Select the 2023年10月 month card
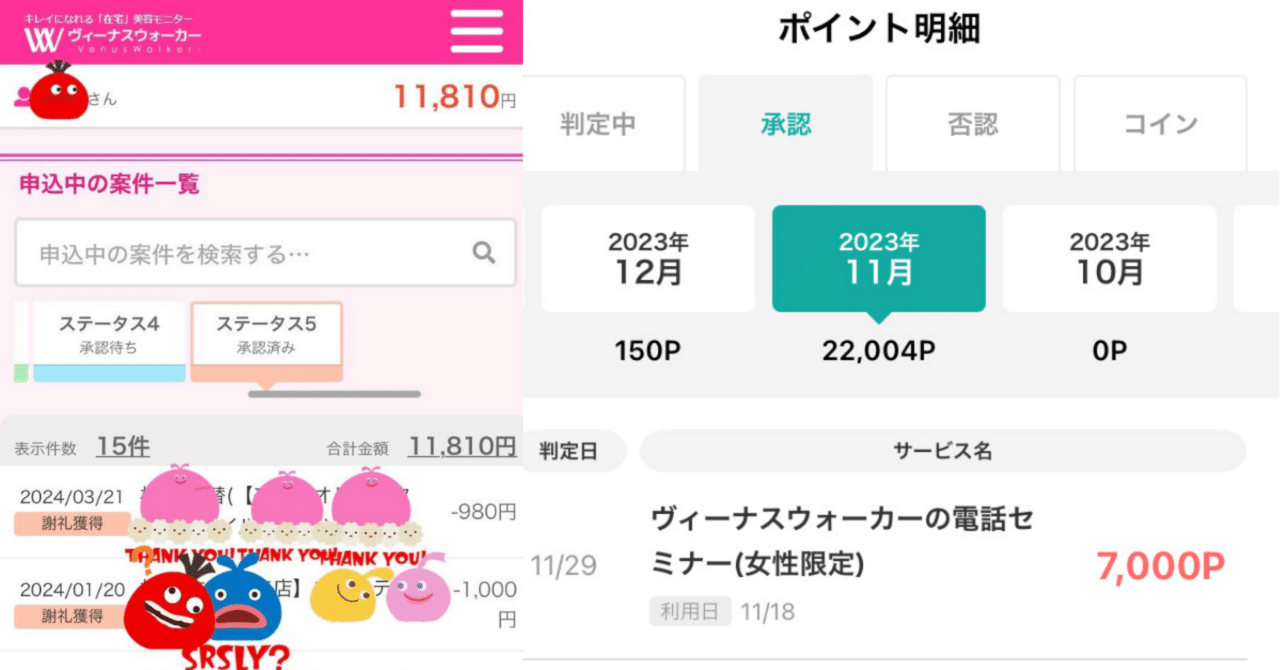The width and height of the screenshot is (1280, 670). pyautogui.click(x=1109, y=258)
